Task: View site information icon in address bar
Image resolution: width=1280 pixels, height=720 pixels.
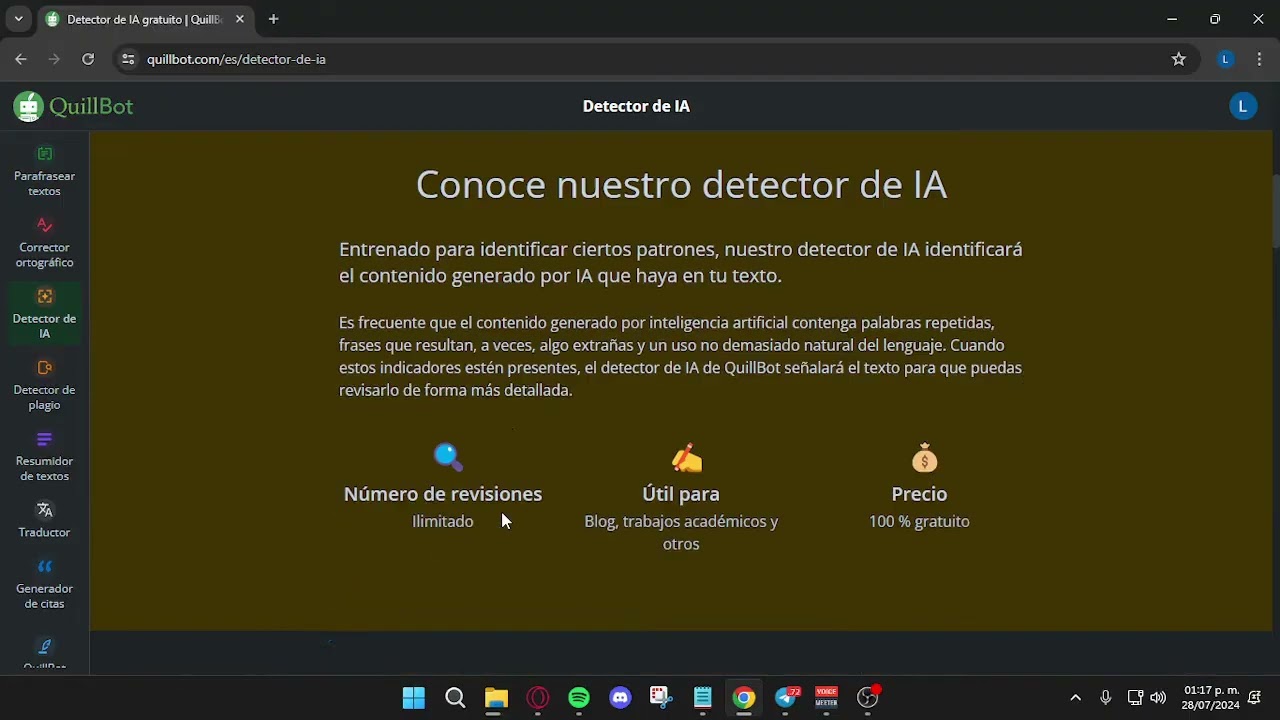Action: (x=128, y=59)
